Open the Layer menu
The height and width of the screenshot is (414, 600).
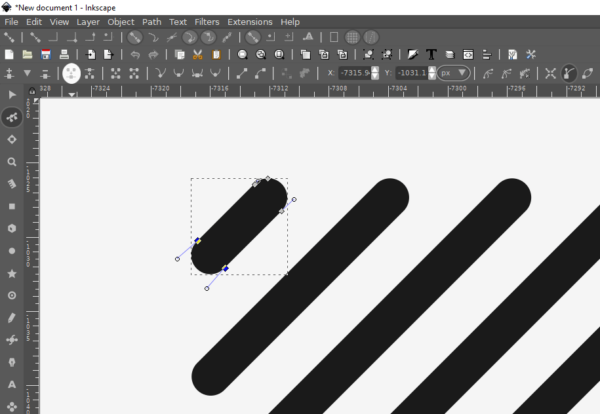coord(88,22)
